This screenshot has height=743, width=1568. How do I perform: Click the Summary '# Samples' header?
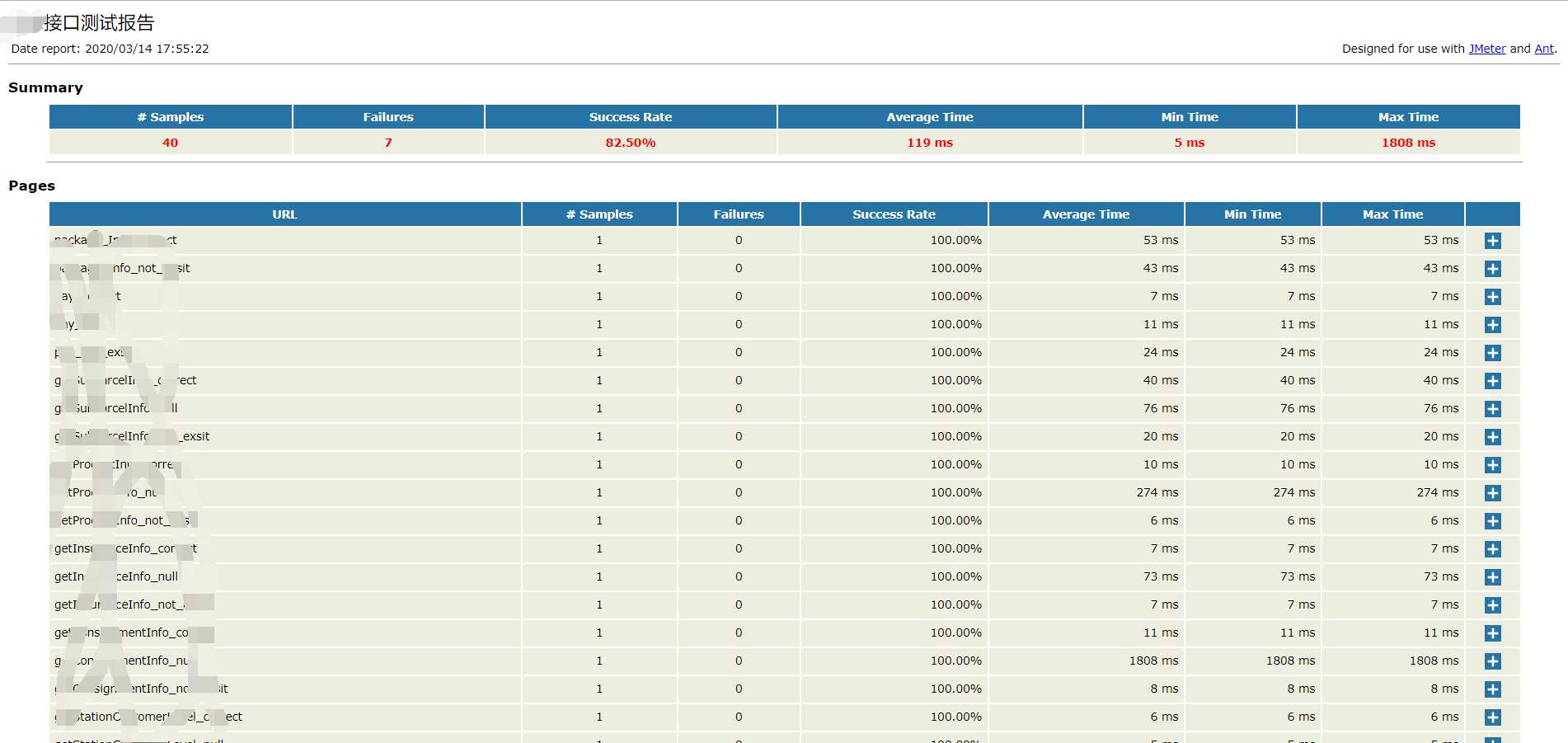pos(171,117)
